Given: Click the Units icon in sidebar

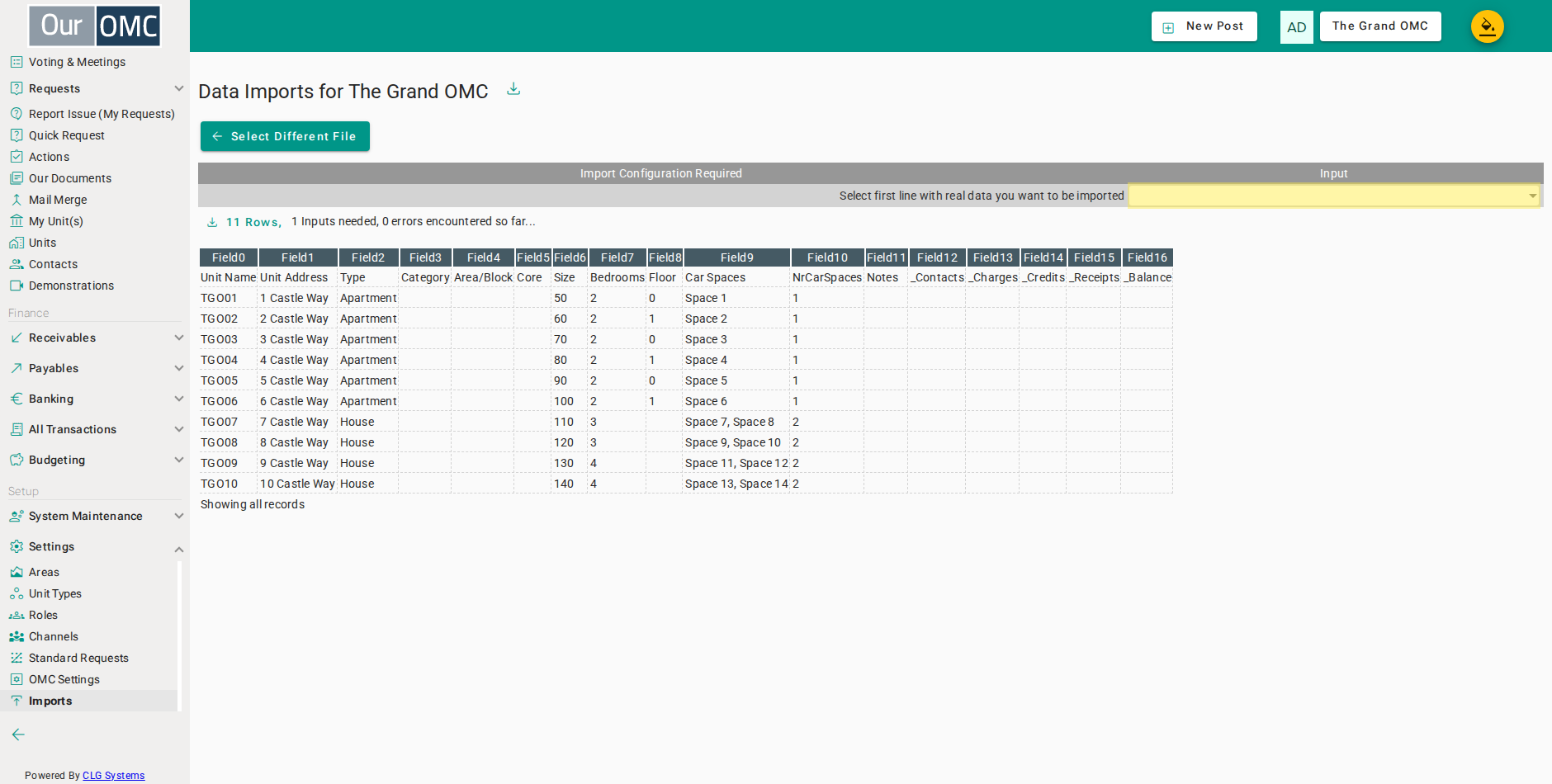Looking at the screenshot, I should [17, 243].
